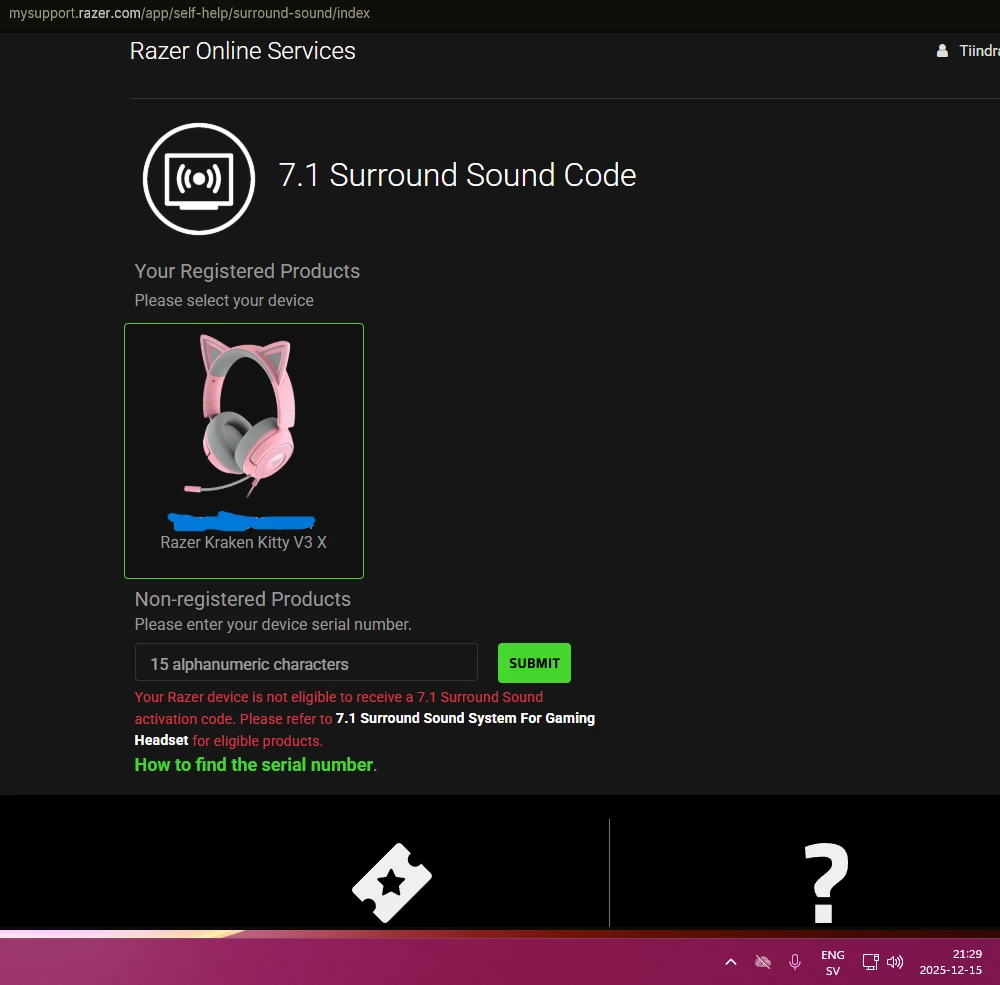Open the ticket star icon in footer
The width and height of the screenshot is (1000, 985).
pos(392,883)
